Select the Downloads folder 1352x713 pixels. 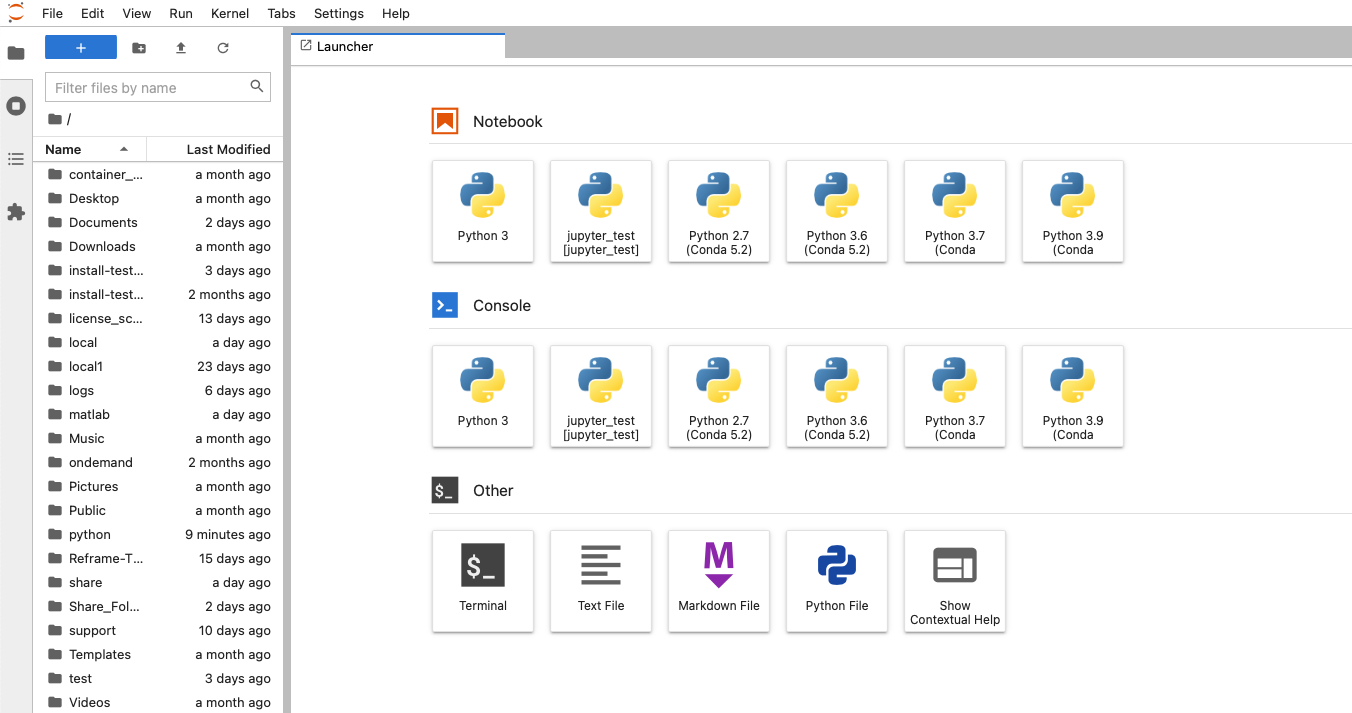click(158, 246)
